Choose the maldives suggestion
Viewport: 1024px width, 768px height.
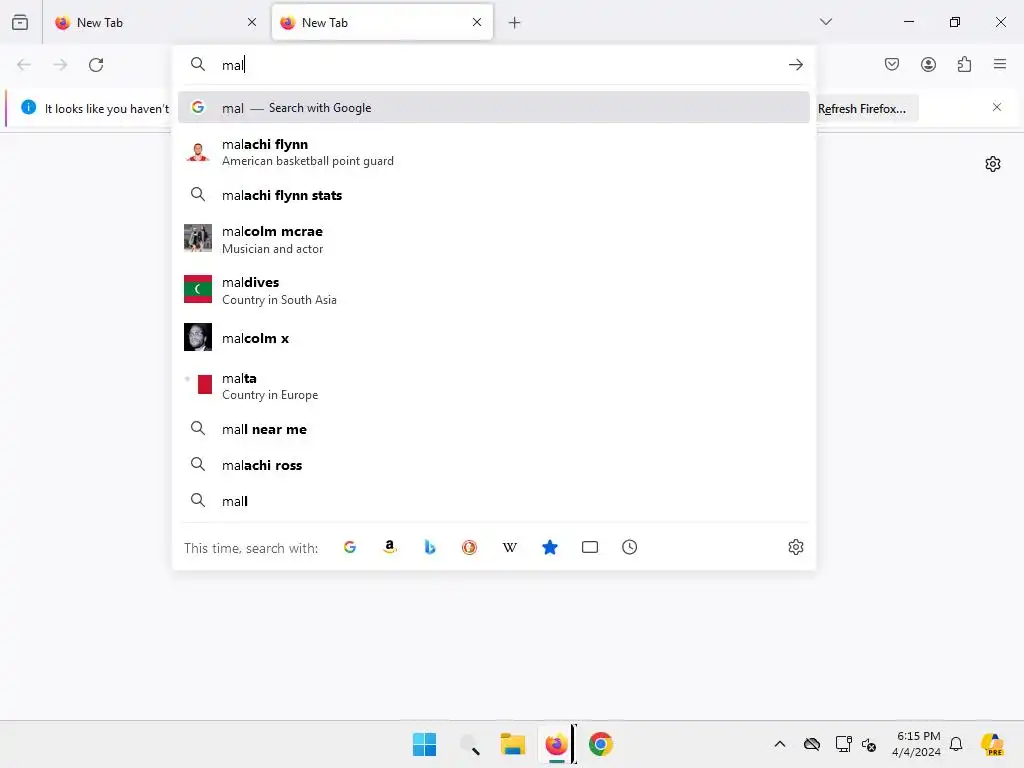494,290
